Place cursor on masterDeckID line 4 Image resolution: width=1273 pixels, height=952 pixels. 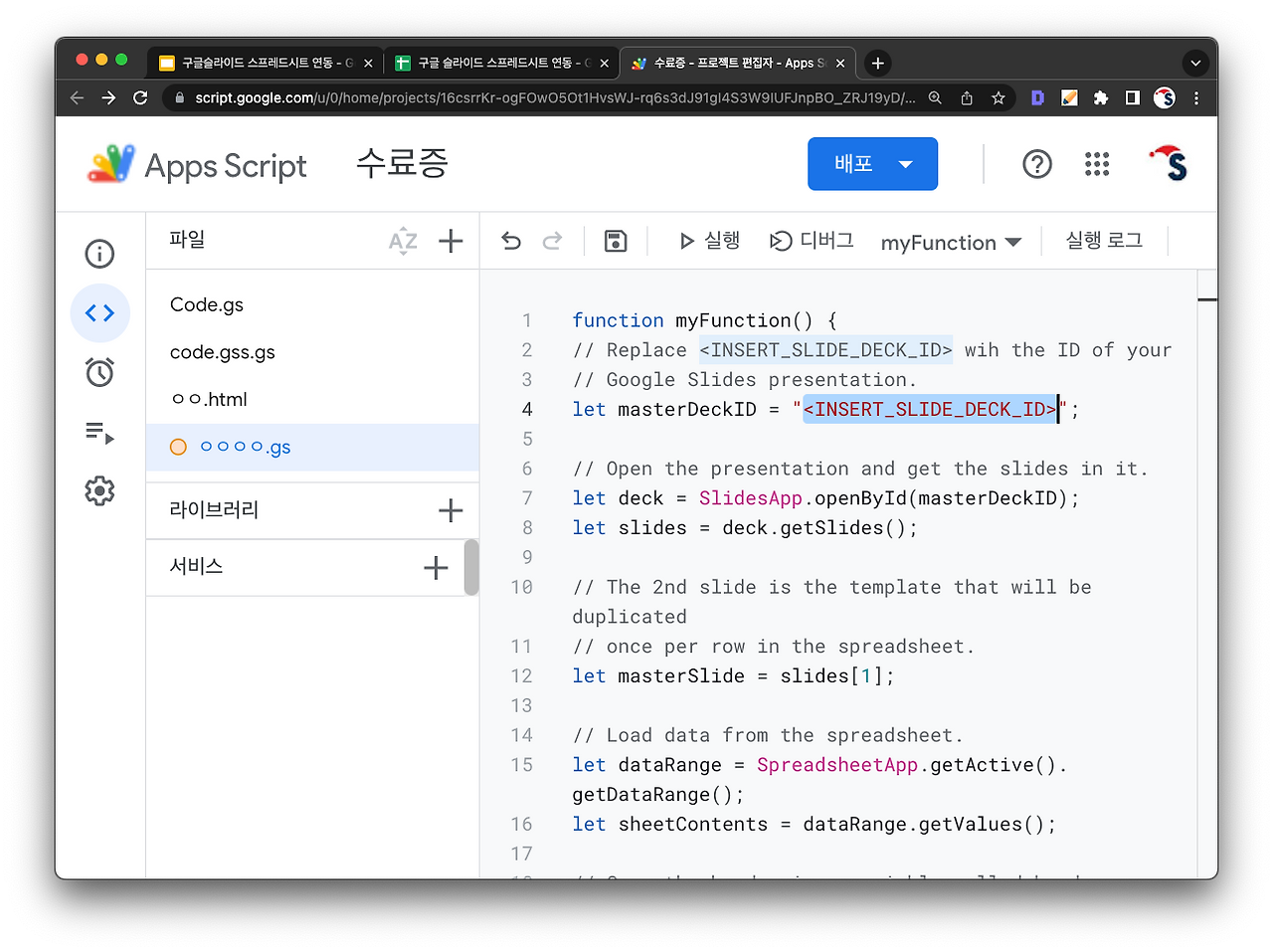[825, 409]
